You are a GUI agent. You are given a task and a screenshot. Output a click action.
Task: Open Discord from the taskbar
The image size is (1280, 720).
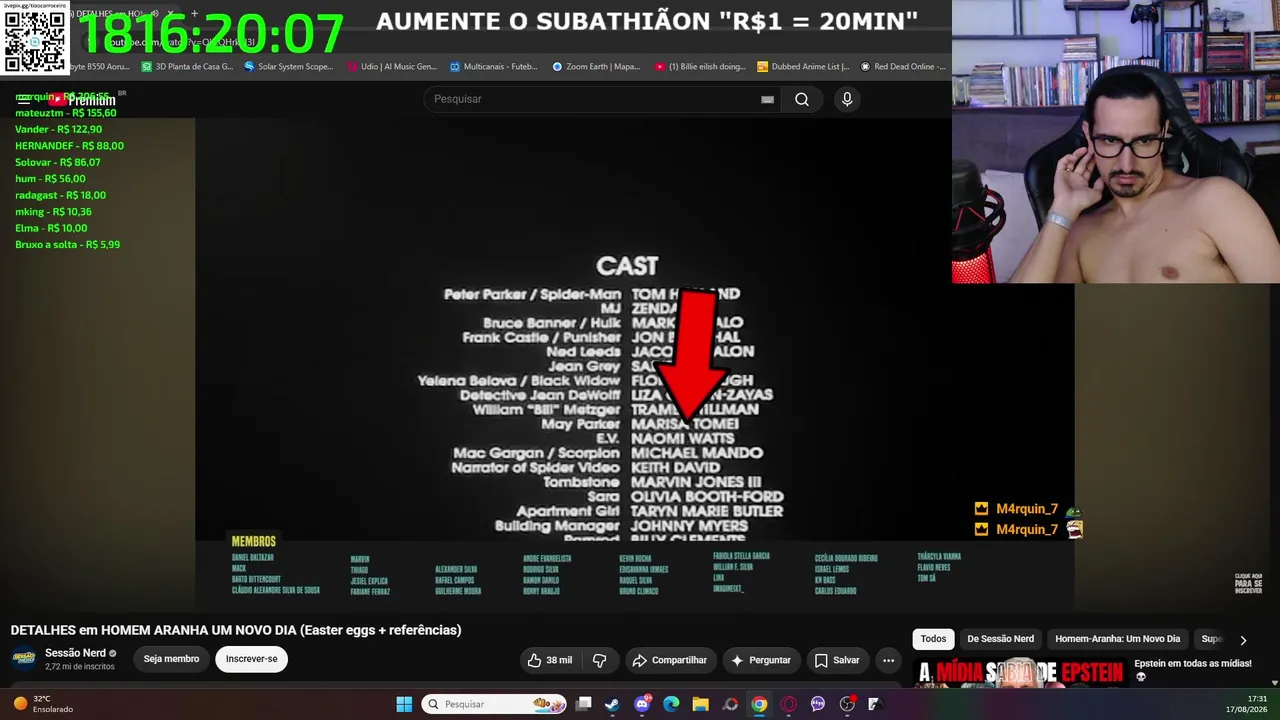(642, 704)
